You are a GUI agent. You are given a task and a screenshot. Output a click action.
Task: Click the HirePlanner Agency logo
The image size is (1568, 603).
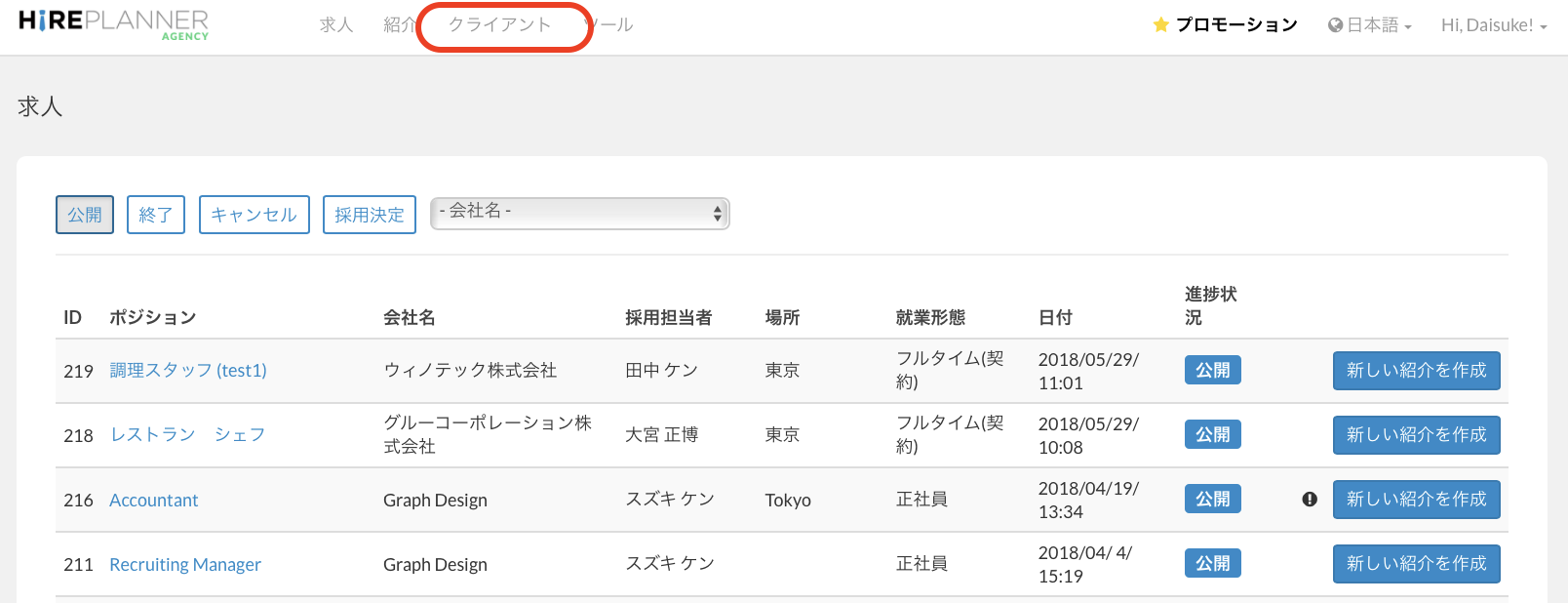point(113,24)
